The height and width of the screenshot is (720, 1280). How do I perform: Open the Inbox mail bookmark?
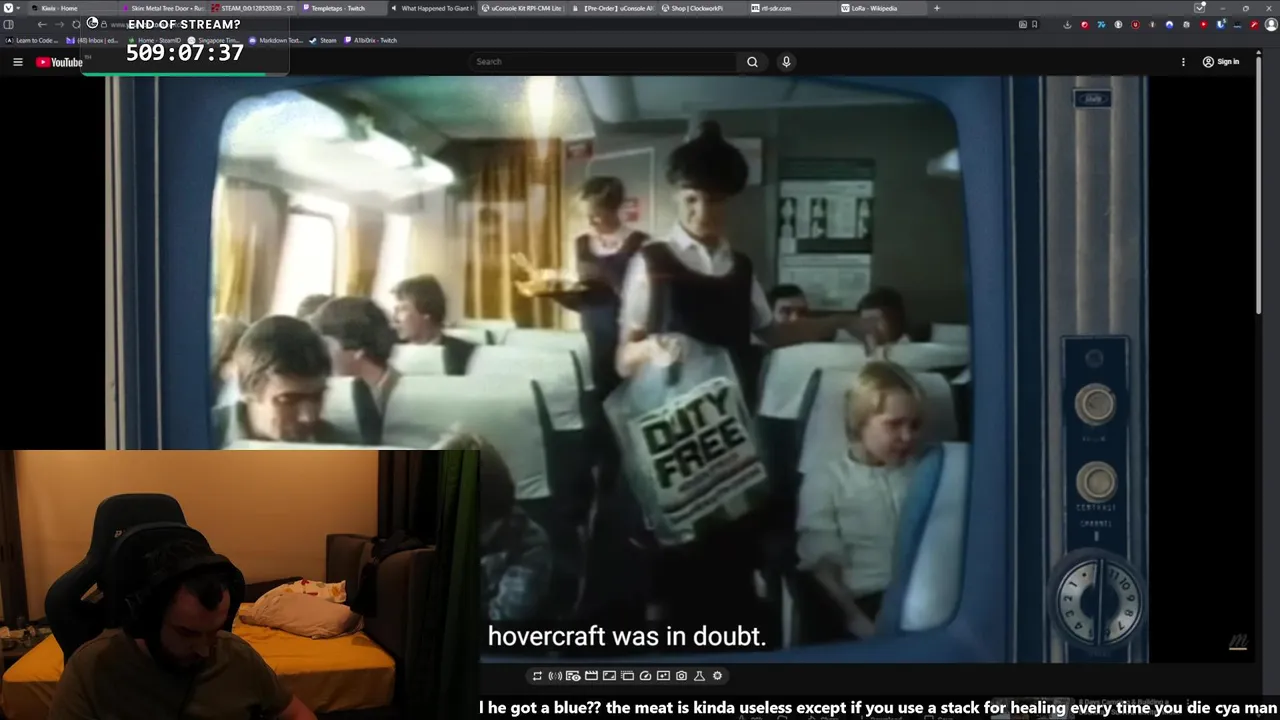click(92, 40)
